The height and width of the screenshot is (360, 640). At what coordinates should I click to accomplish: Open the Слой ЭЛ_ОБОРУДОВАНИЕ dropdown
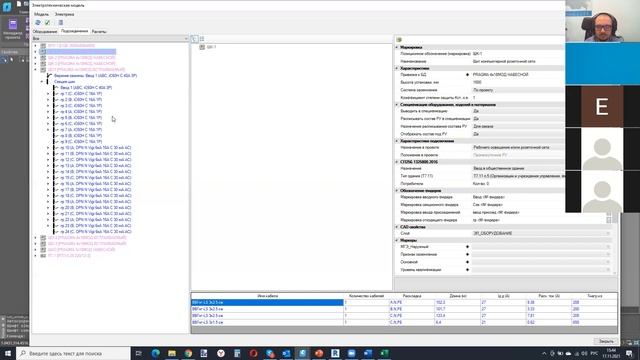(x=608, y=233)
